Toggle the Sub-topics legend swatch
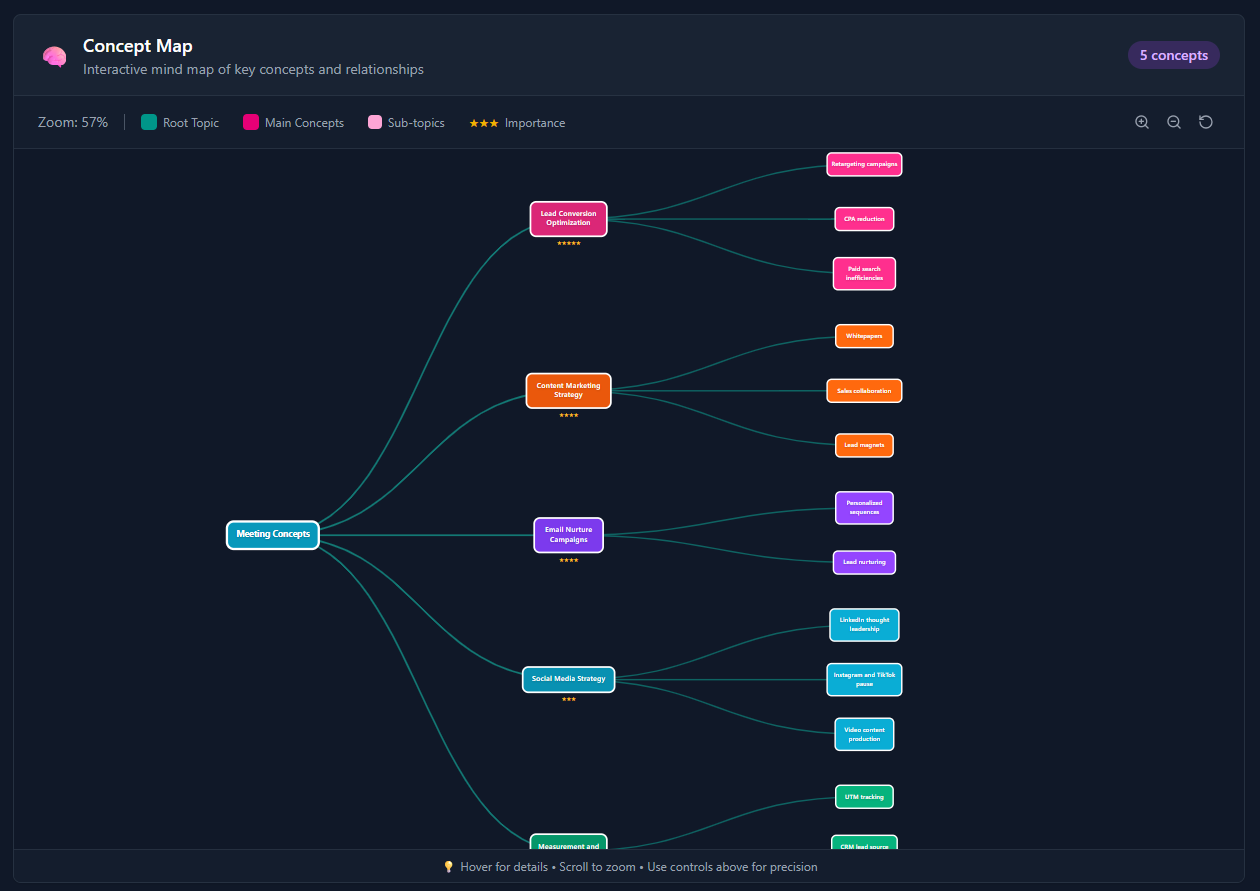Image resolution: width=1260 pixels, height=891 pixels. (x=376, y=121)
